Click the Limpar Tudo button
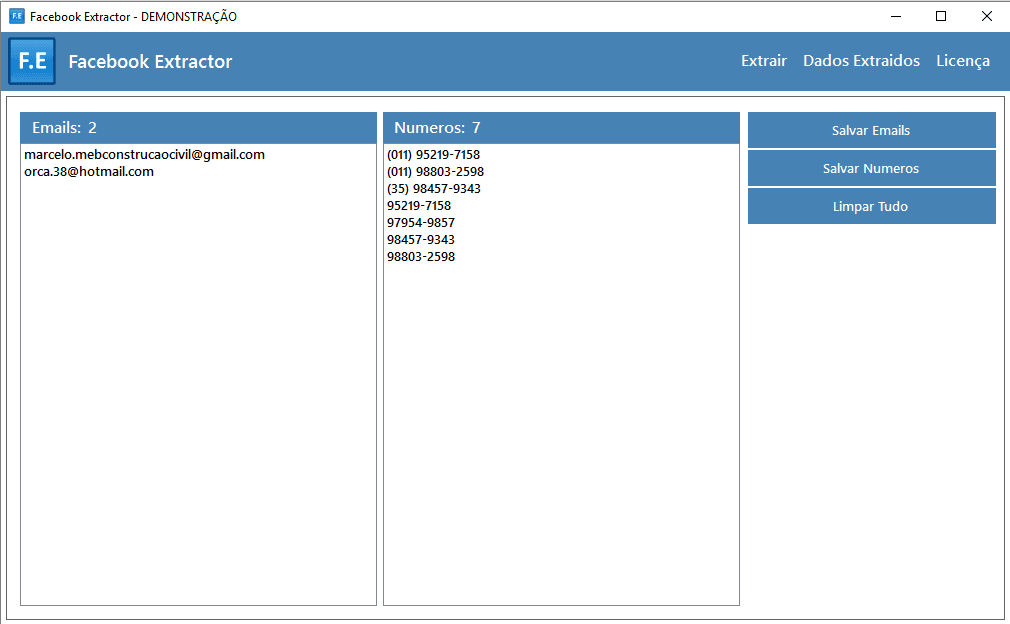The image size is (1010, 624). (872, 206)
